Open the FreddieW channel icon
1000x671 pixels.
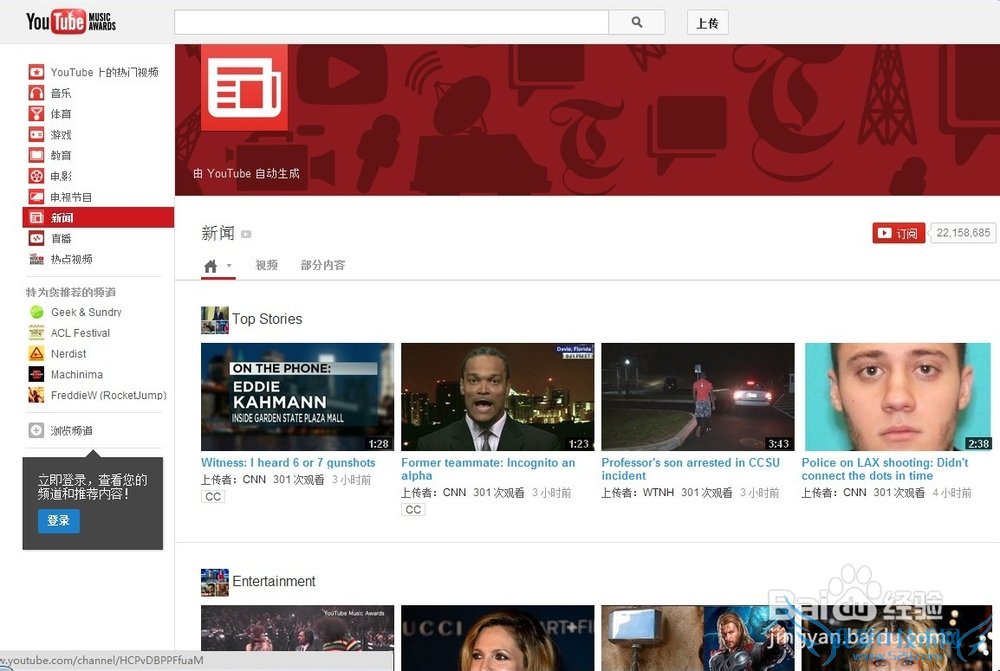coord(36,395)
